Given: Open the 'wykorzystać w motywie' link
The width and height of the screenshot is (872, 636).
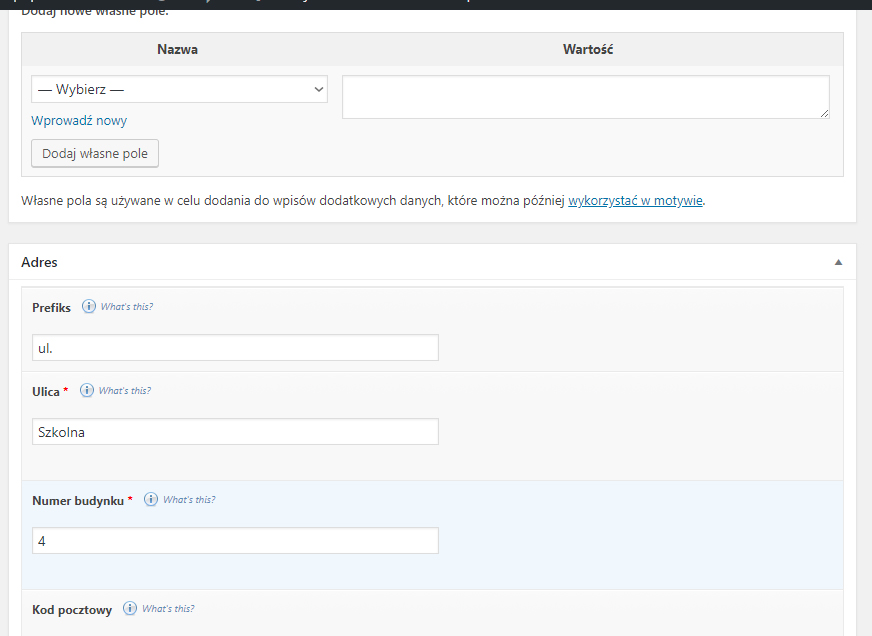Looking at the screenshot, I should 635,201.
